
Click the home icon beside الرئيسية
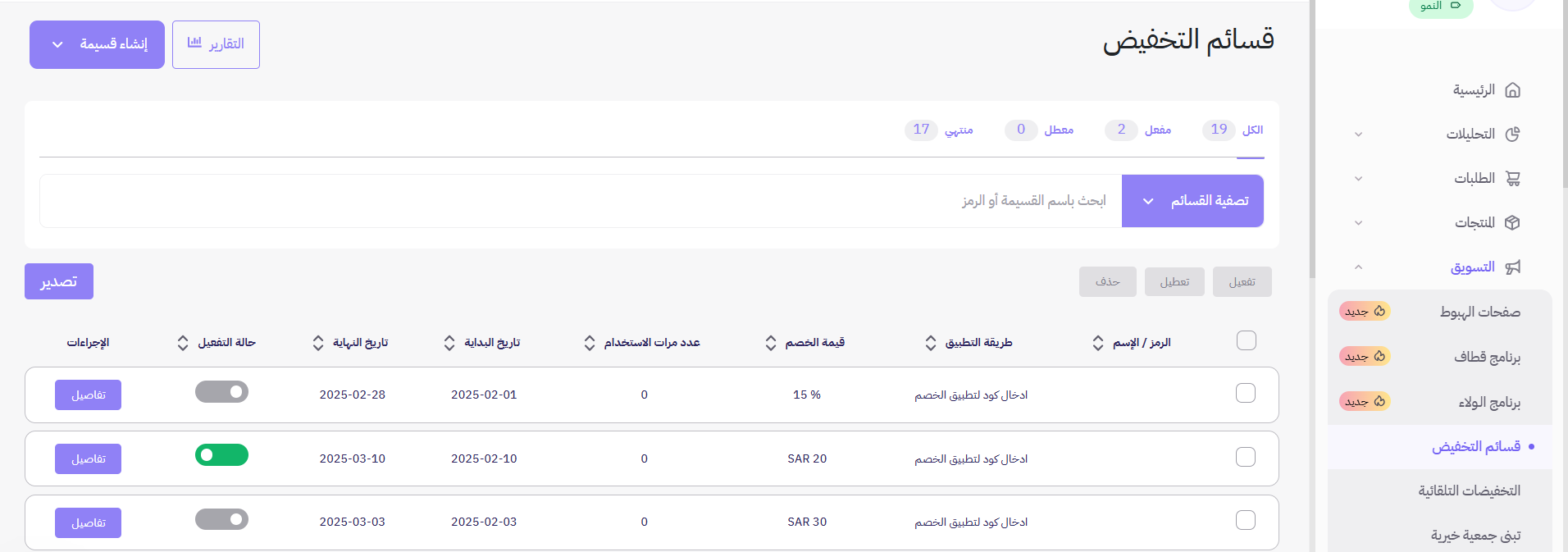(x=1513, y=90)
